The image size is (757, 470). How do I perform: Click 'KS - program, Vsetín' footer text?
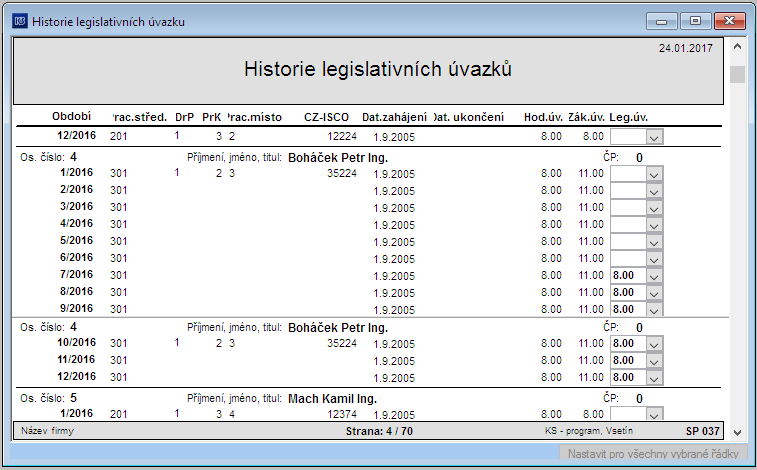(x=589, y=431)
